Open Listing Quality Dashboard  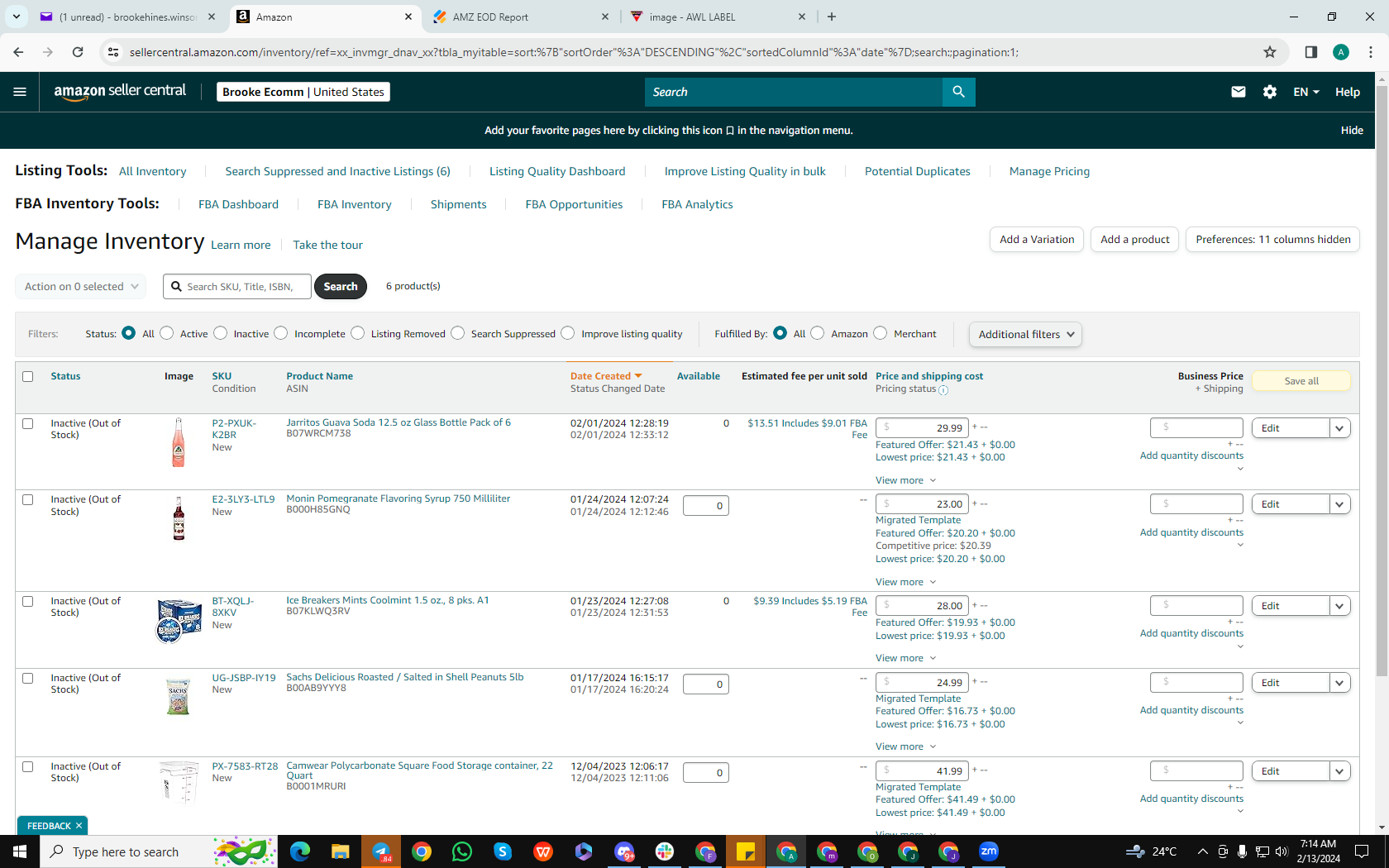557,171
